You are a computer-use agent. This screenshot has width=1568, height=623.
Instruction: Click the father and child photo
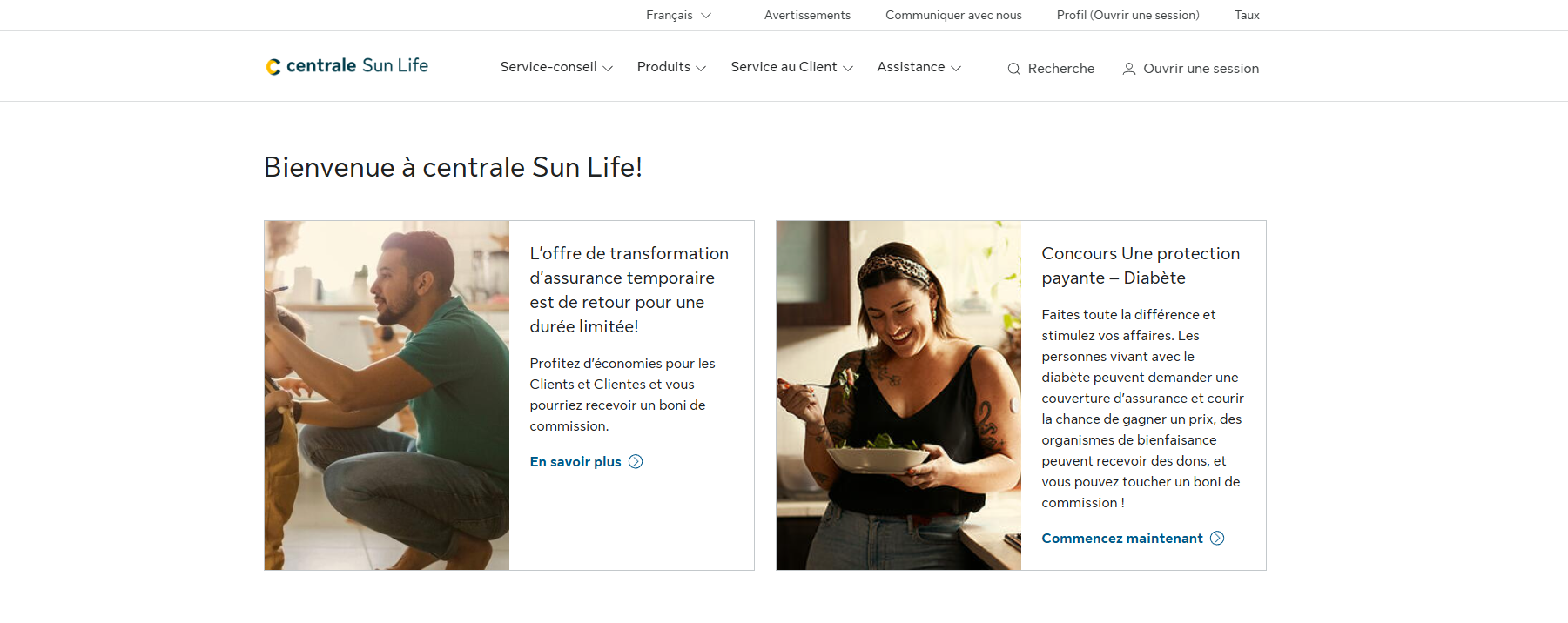[x=387, y=395]
